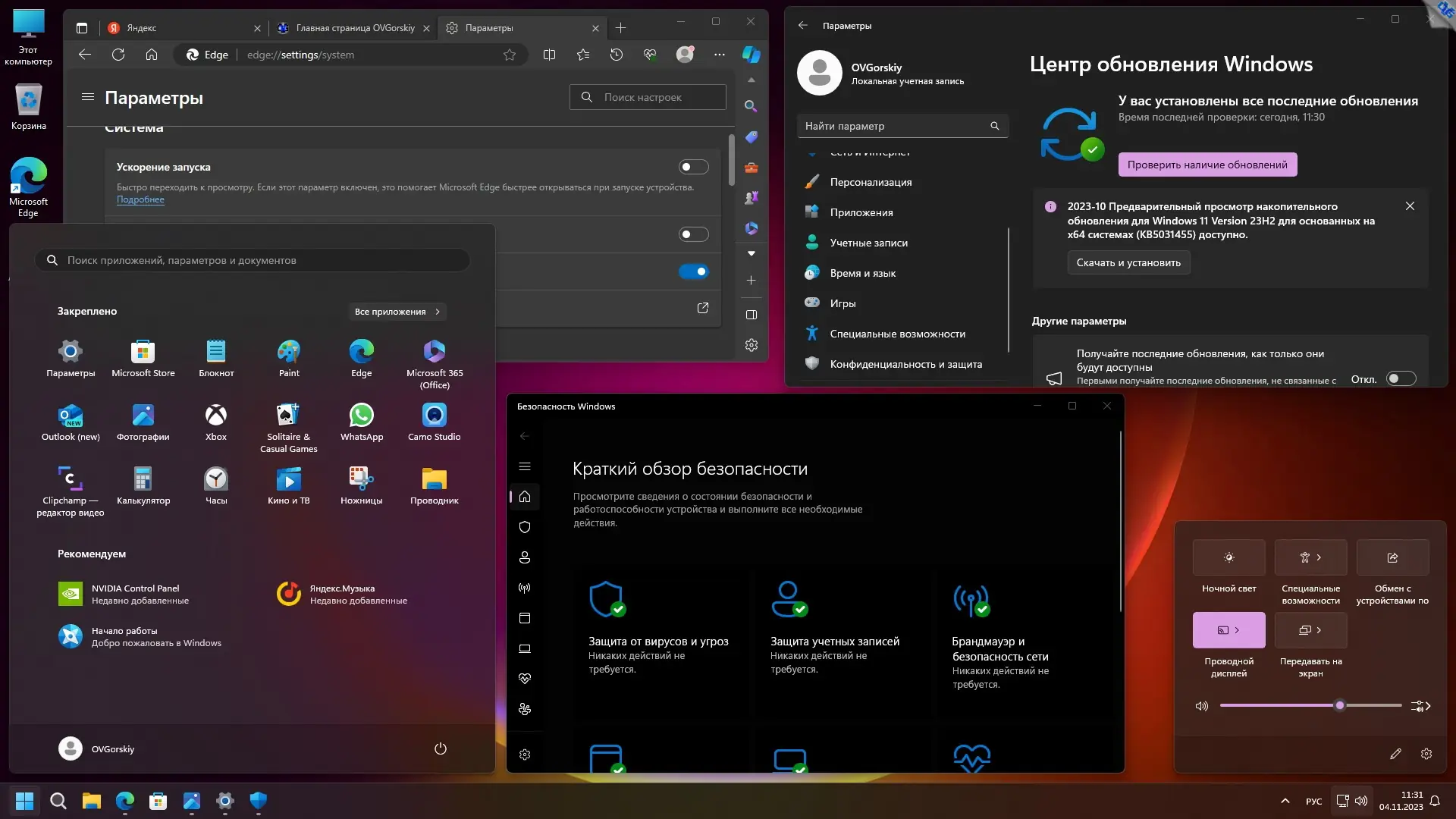1456x819 pixels.
Task: Show hidden tray icons chevron
Action: click(x=1285, y=801)
